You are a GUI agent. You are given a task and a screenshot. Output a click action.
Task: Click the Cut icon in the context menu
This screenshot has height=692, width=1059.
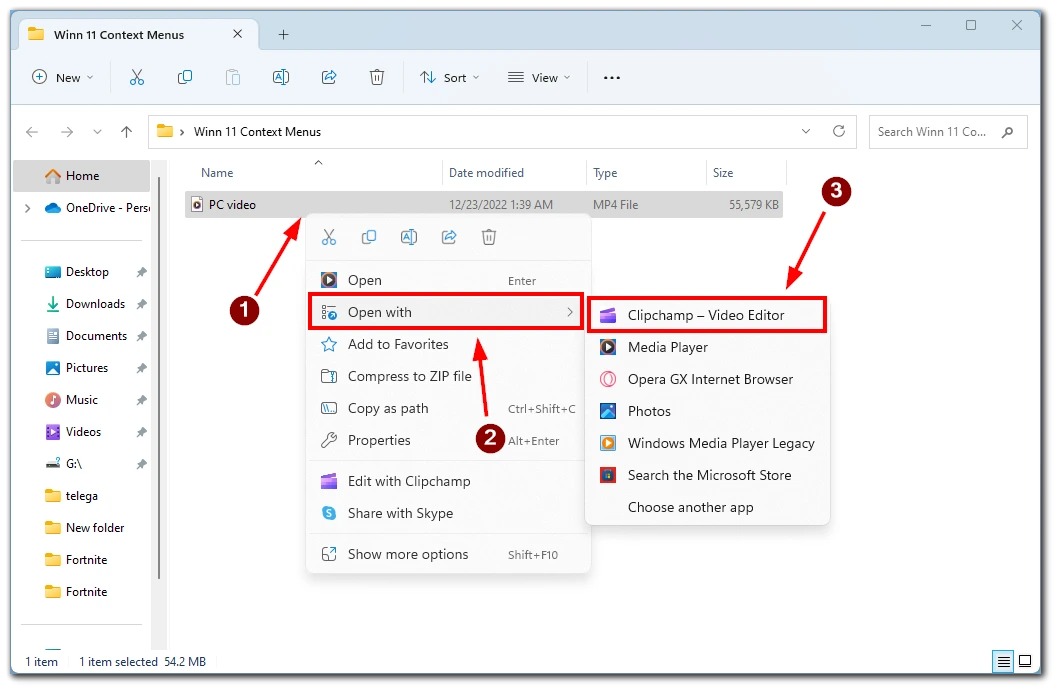pos(329,237)
